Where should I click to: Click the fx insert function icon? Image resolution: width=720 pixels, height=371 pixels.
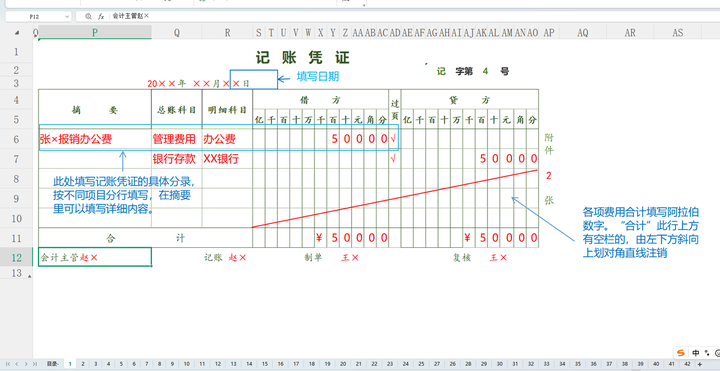pos(101,16)
